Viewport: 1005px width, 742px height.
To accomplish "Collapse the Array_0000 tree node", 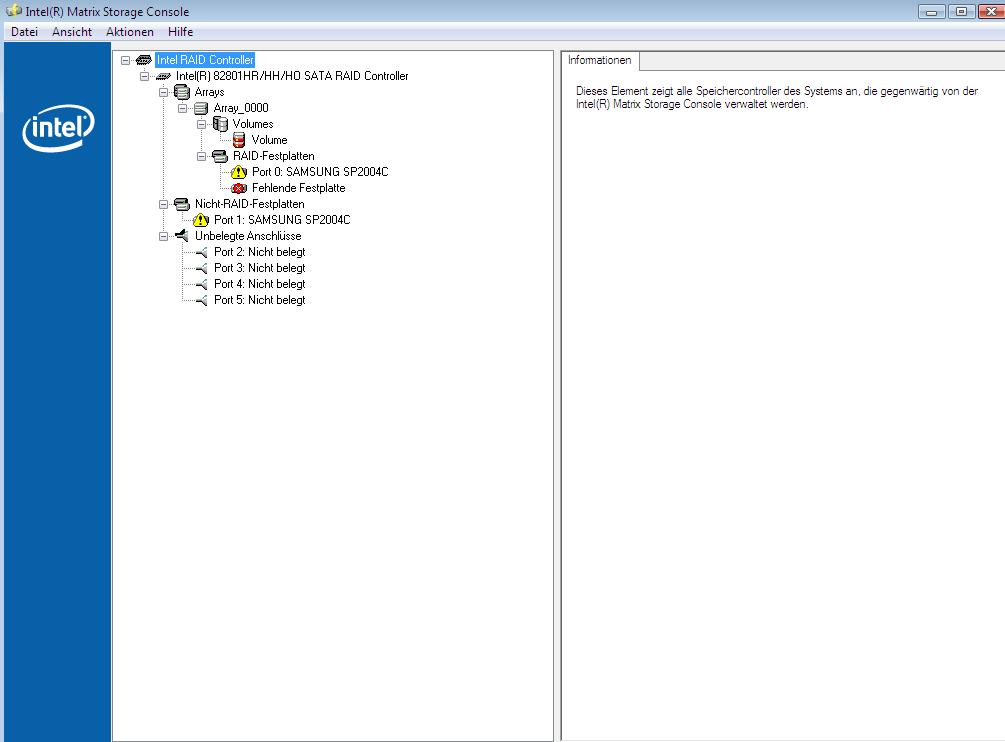I will pyautogui.click(x=183, y=108).
